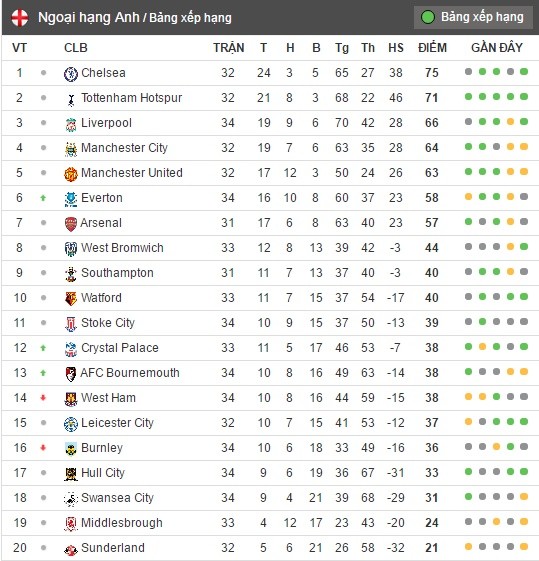Click the Ngoại hạng Anh header link
This screenshot has width=539, height=561.
click(x=89, y=17)
